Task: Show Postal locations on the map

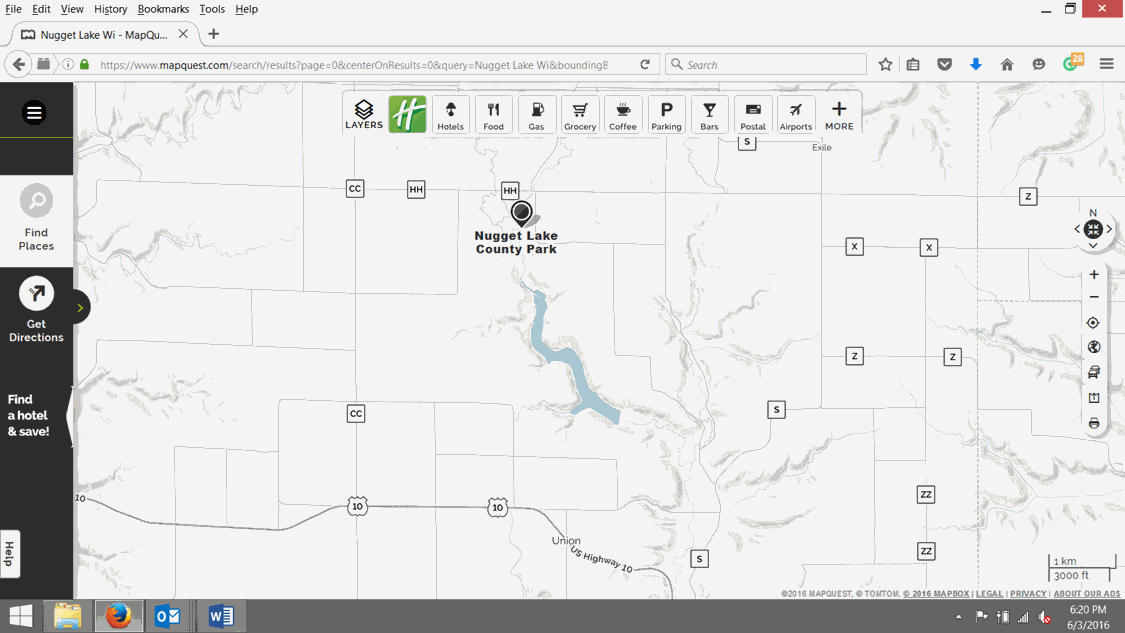Action: click(x=753, y=114)
